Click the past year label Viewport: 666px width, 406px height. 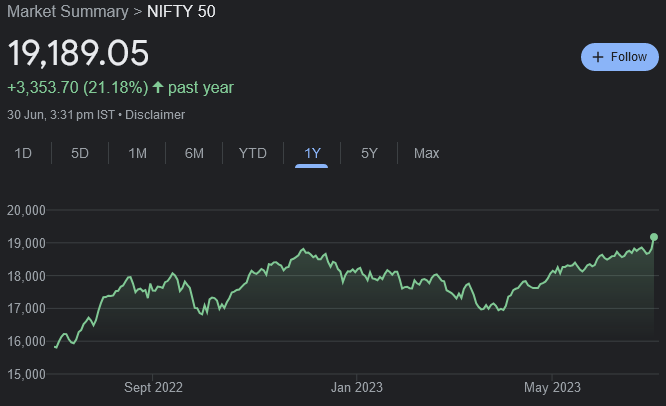201,88
